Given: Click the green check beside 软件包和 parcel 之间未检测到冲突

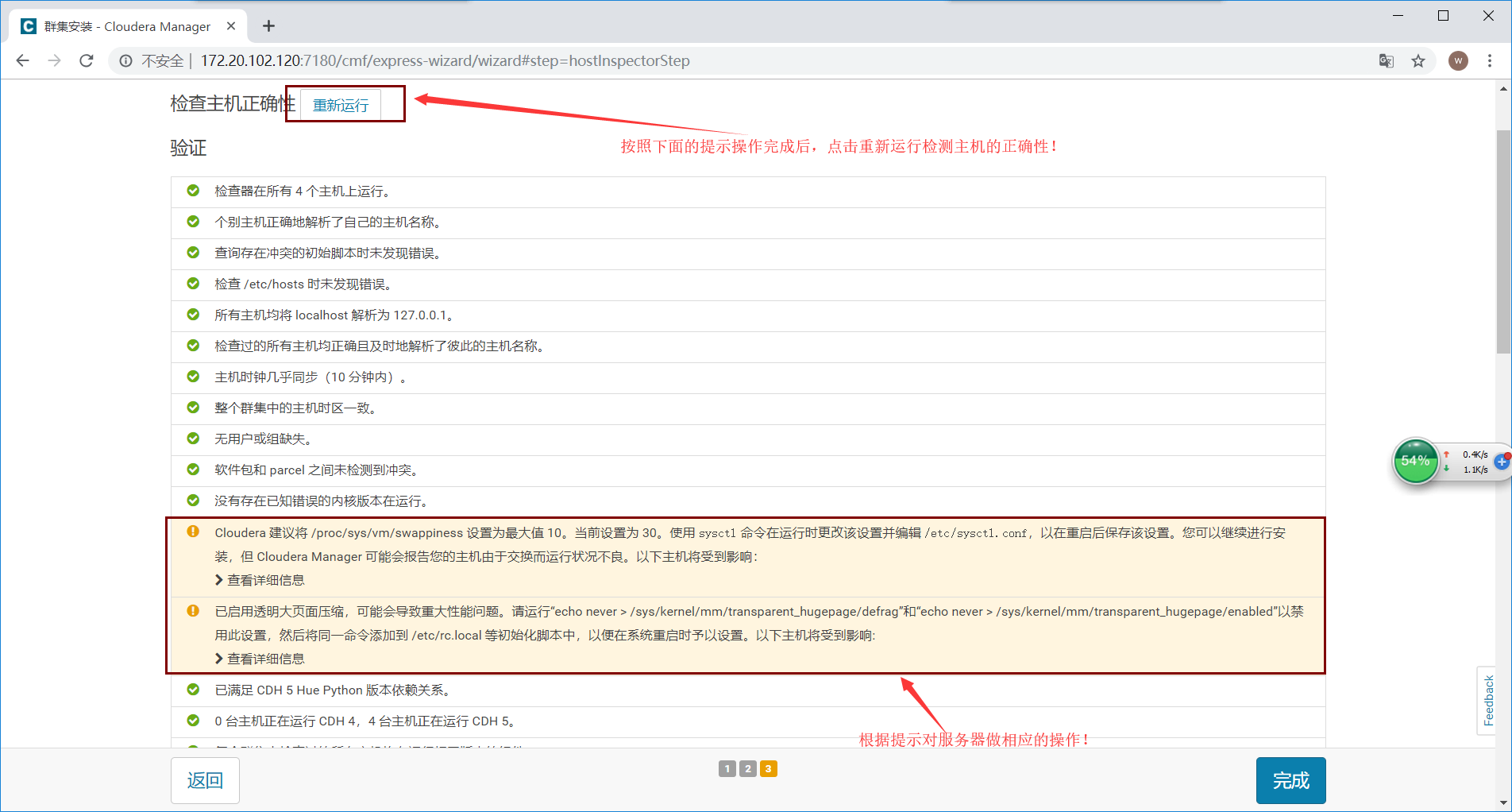Looking at the screenshot, I should pos(193,470).
